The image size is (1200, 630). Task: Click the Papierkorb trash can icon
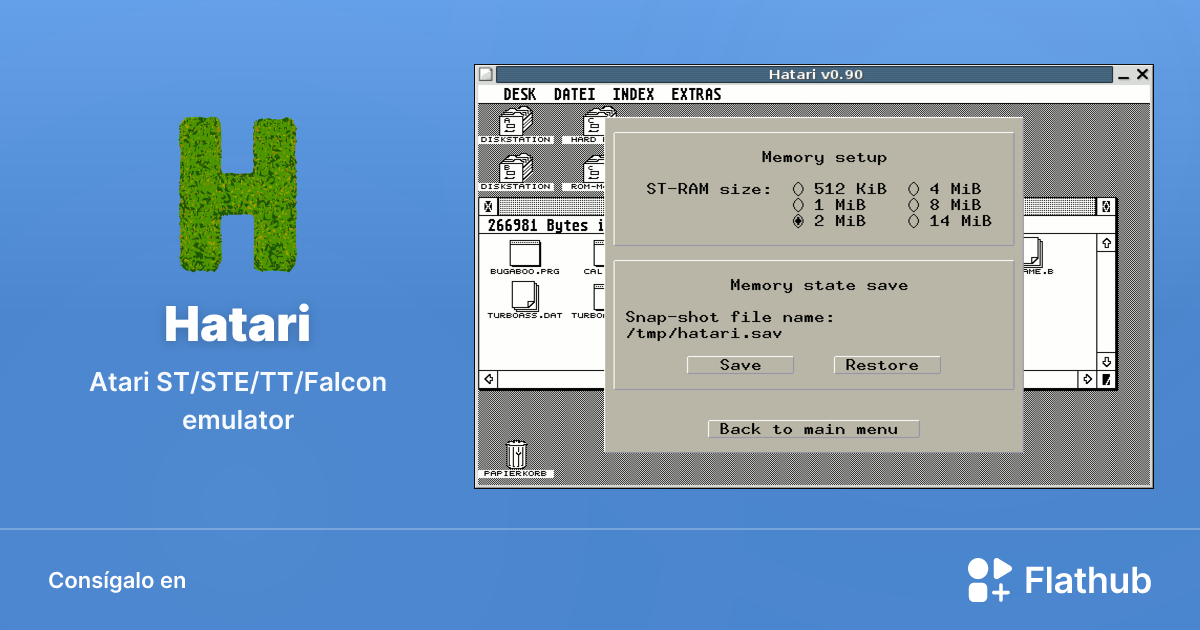516,455
